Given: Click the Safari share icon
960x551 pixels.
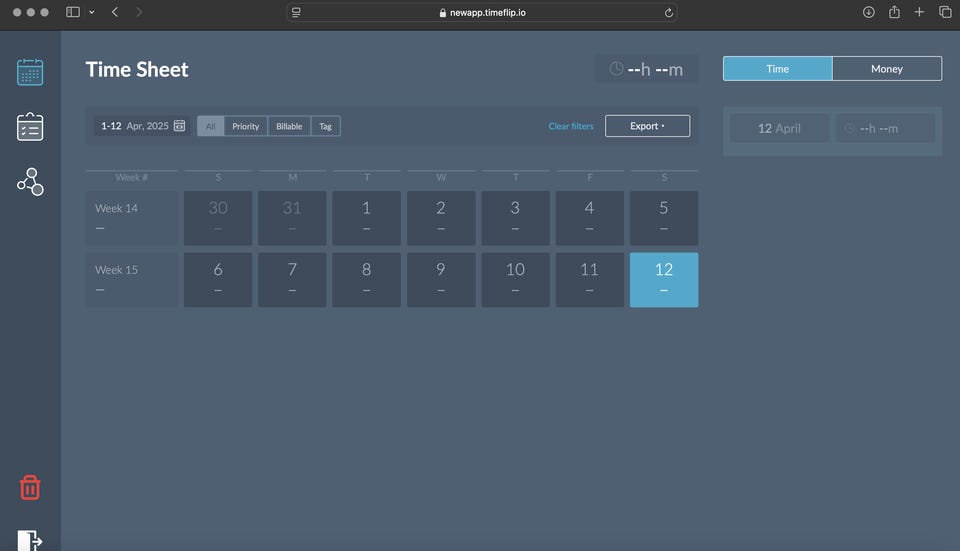Looking at the screenshot, I should point(894,12).
